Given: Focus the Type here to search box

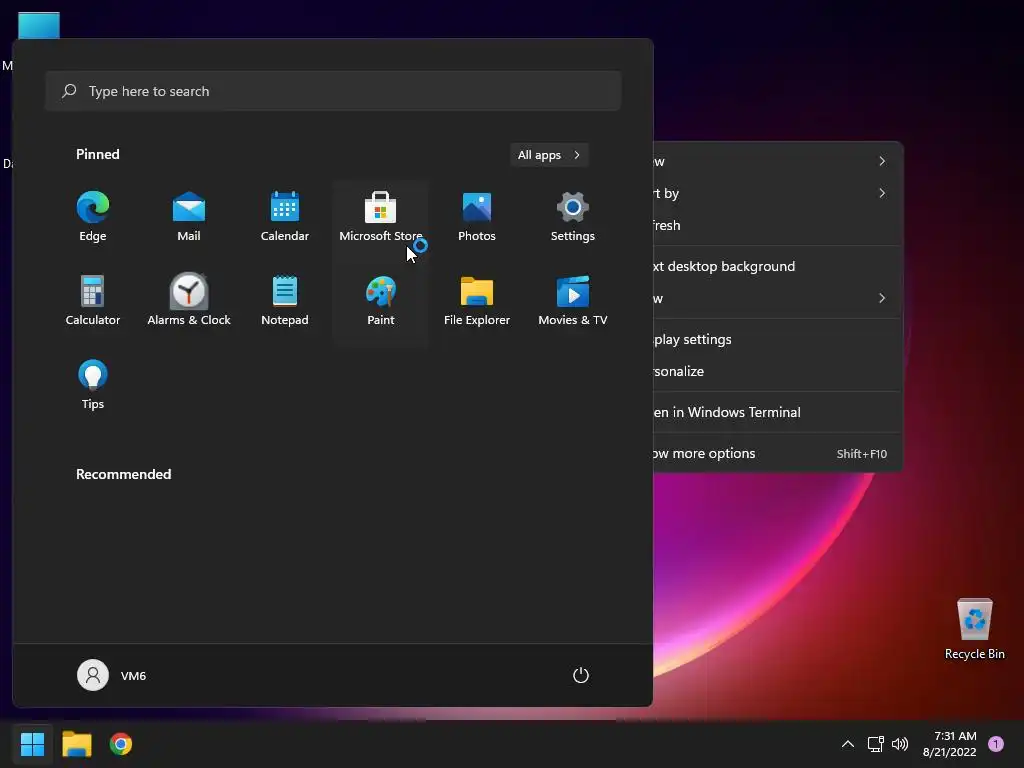Looking at the screenshot, I should [x=333, y=91].
